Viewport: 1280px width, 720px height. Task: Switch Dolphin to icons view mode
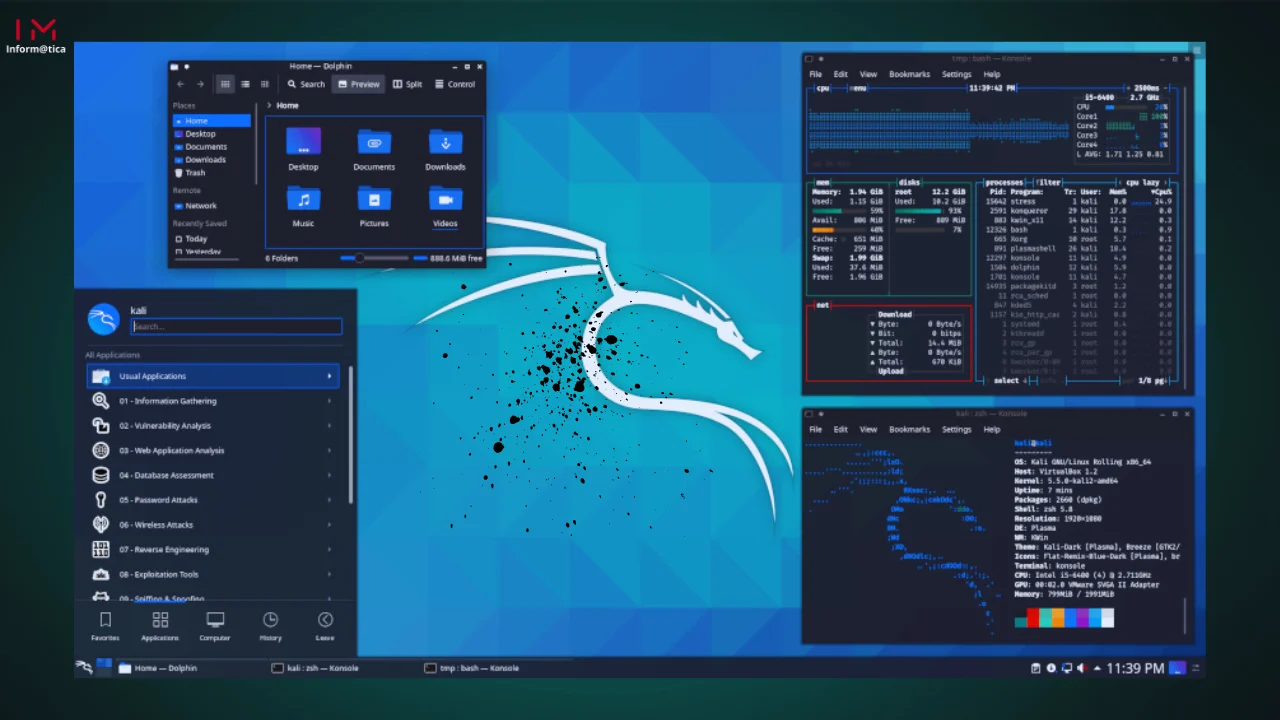[225, 84]
